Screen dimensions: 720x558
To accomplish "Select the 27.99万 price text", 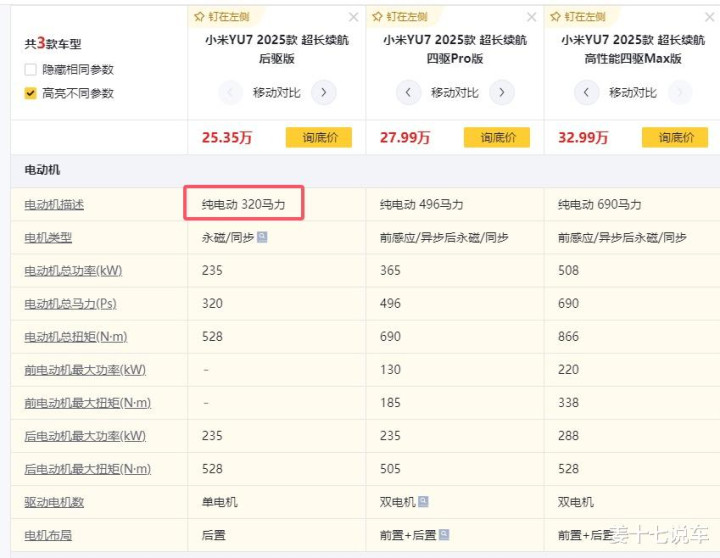I will point(405,137).
